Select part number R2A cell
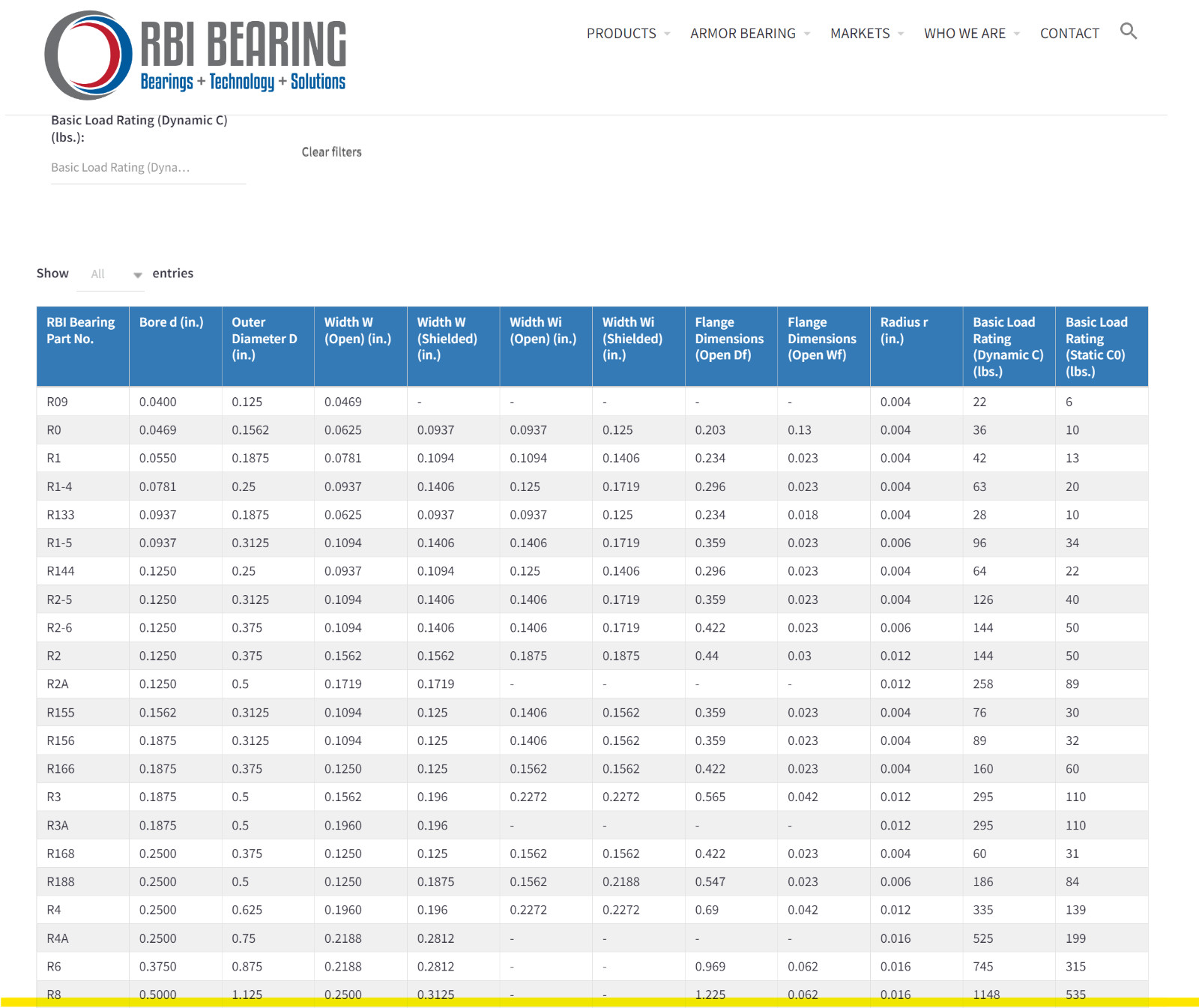Image resolution: width=1199 pixels, height=1008 pixels. (82, 684)
